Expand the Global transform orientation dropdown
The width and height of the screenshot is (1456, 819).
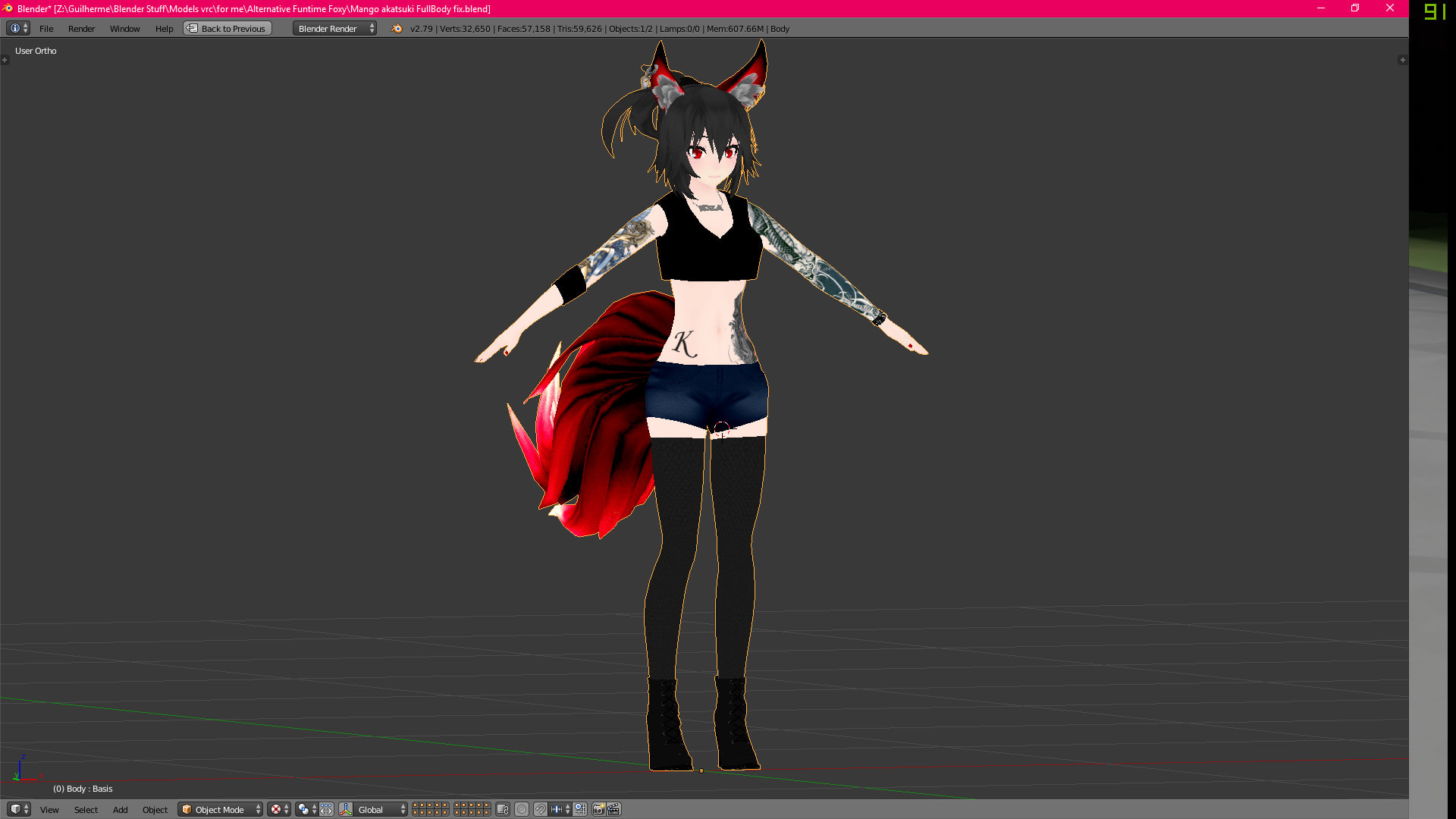point(381,809)
